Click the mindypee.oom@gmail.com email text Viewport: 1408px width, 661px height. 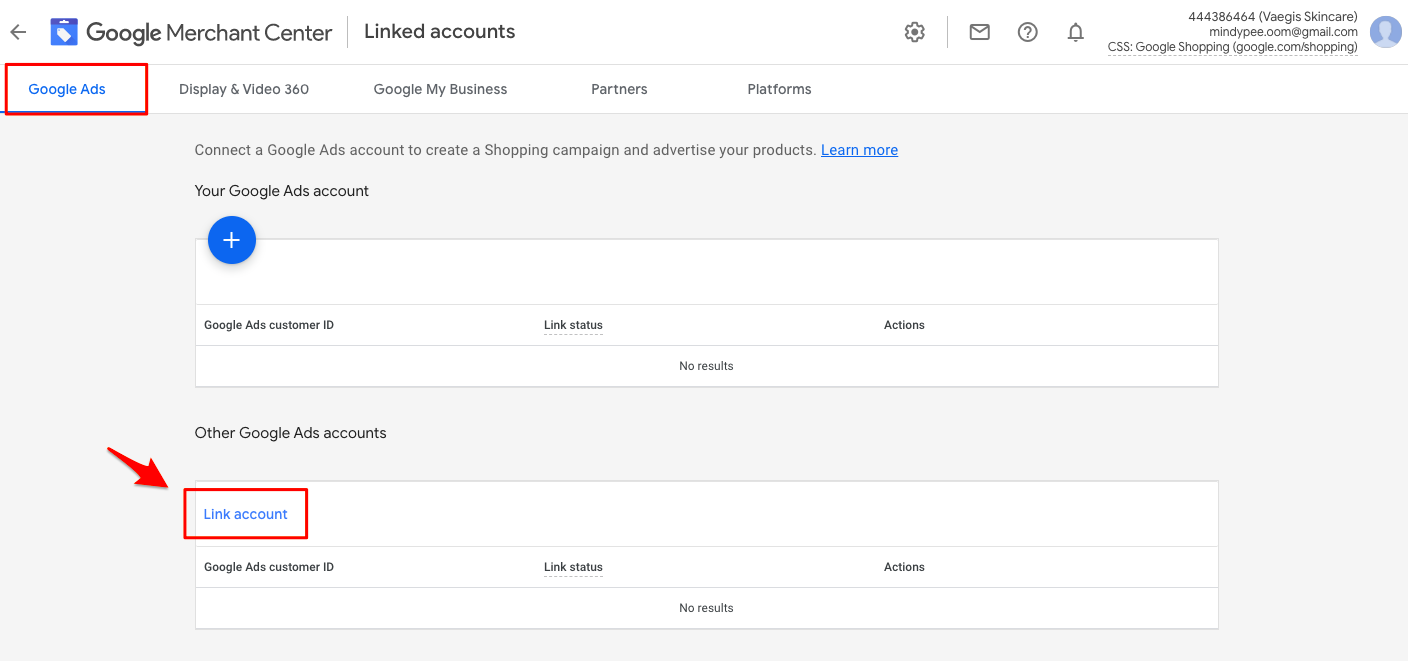click(x=1283, y=32)
